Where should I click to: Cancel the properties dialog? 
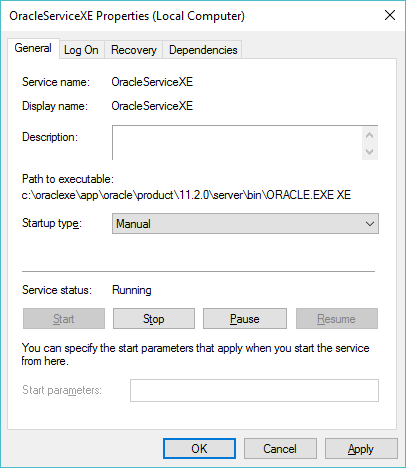pos(280,449)
